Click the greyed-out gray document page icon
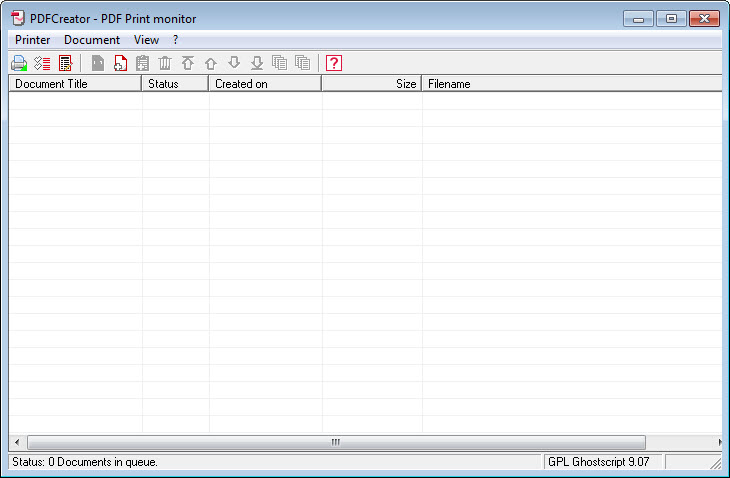Viewport: 730px width, 478px height. coord(98,63)
